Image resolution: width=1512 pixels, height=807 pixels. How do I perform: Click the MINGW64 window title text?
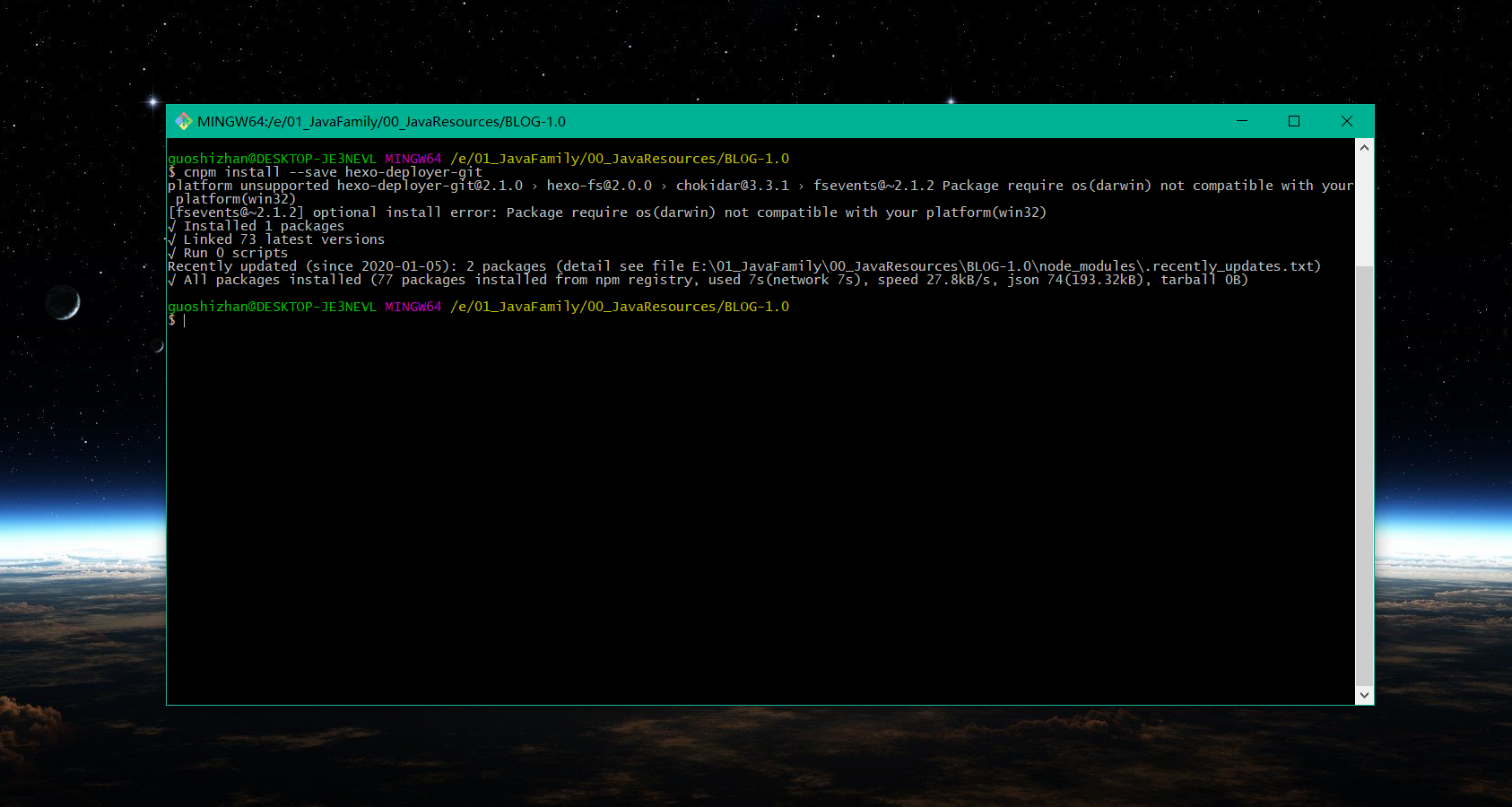coord(381,122)
